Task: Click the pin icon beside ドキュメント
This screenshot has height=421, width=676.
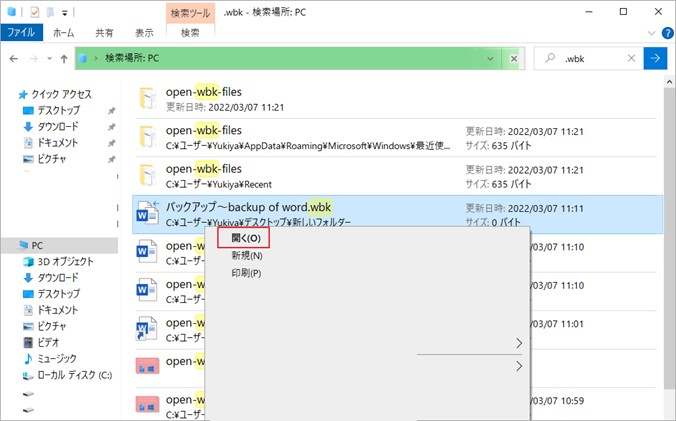Action: pyautogui.click(x=112, y=143)
